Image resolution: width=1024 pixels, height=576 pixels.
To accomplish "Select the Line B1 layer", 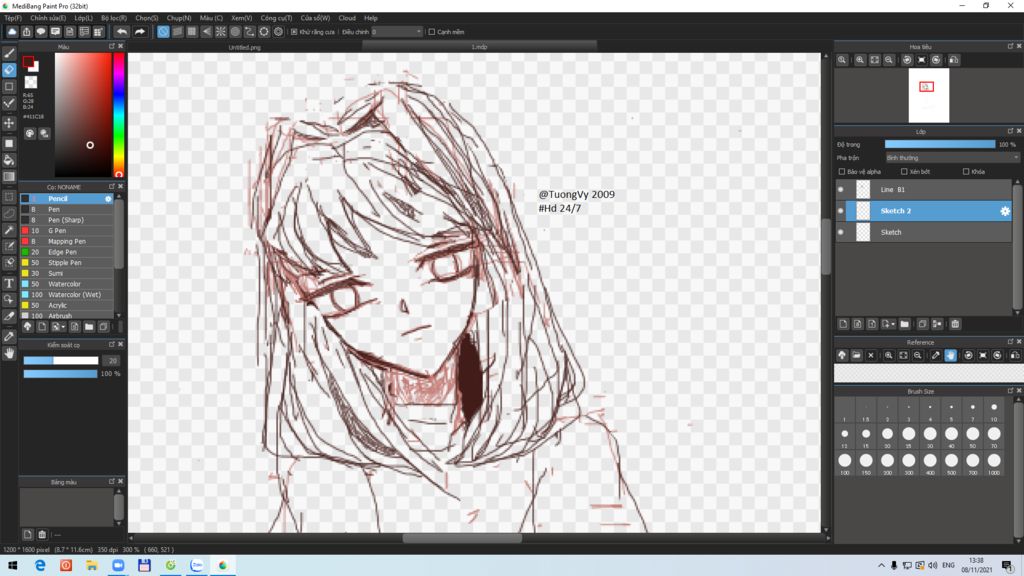I will [923, 189].
